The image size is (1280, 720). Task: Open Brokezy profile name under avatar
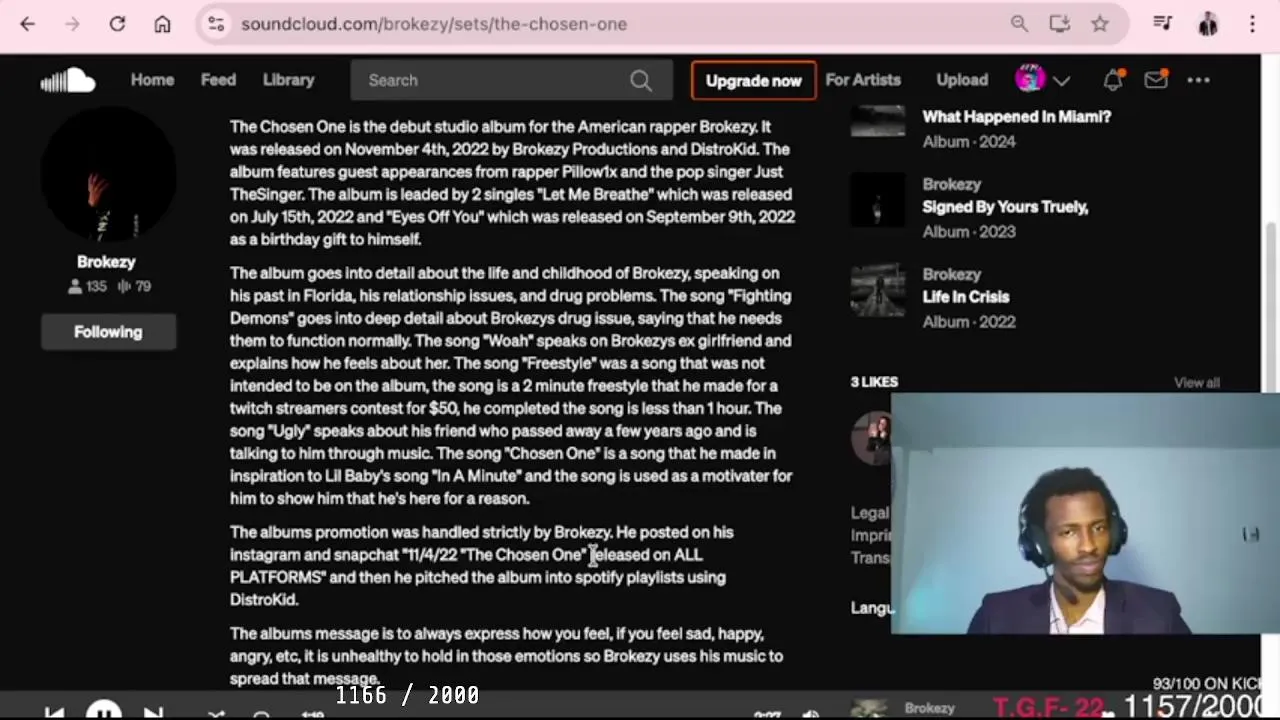click(106, 262)
